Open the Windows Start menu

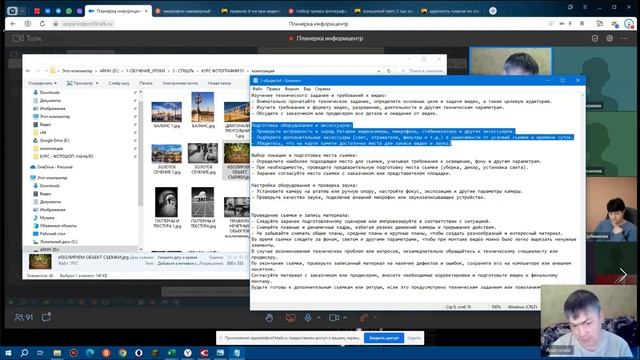[x=8, y=353]
